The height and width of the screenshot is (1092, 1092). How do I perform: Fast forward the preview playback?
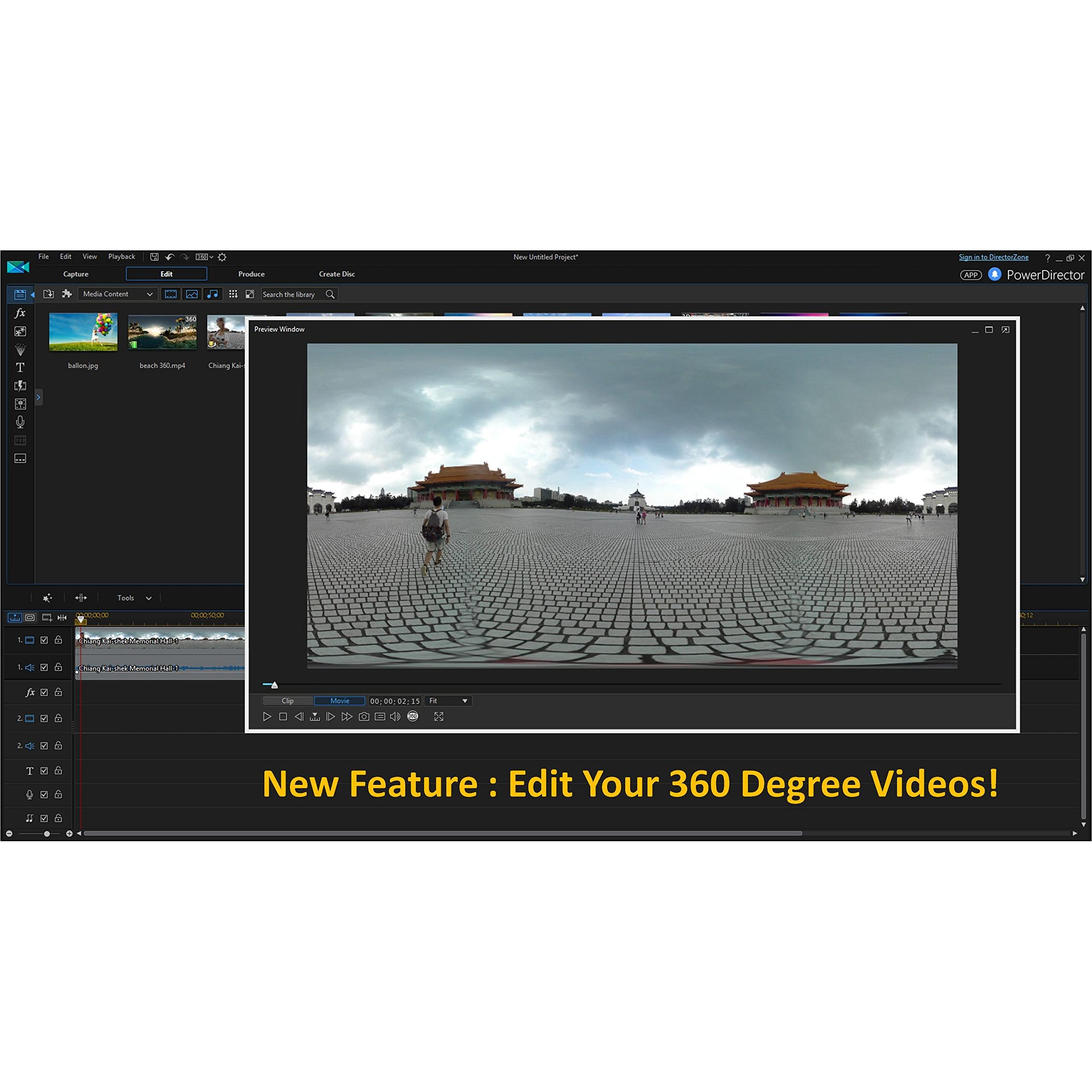click(x=347, y=717)
